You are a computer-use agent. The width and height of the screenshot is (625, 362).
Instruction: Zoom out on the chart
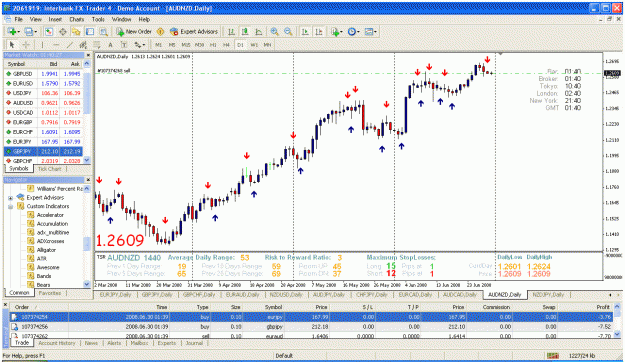pyautogui.click(x=288, y=31)
